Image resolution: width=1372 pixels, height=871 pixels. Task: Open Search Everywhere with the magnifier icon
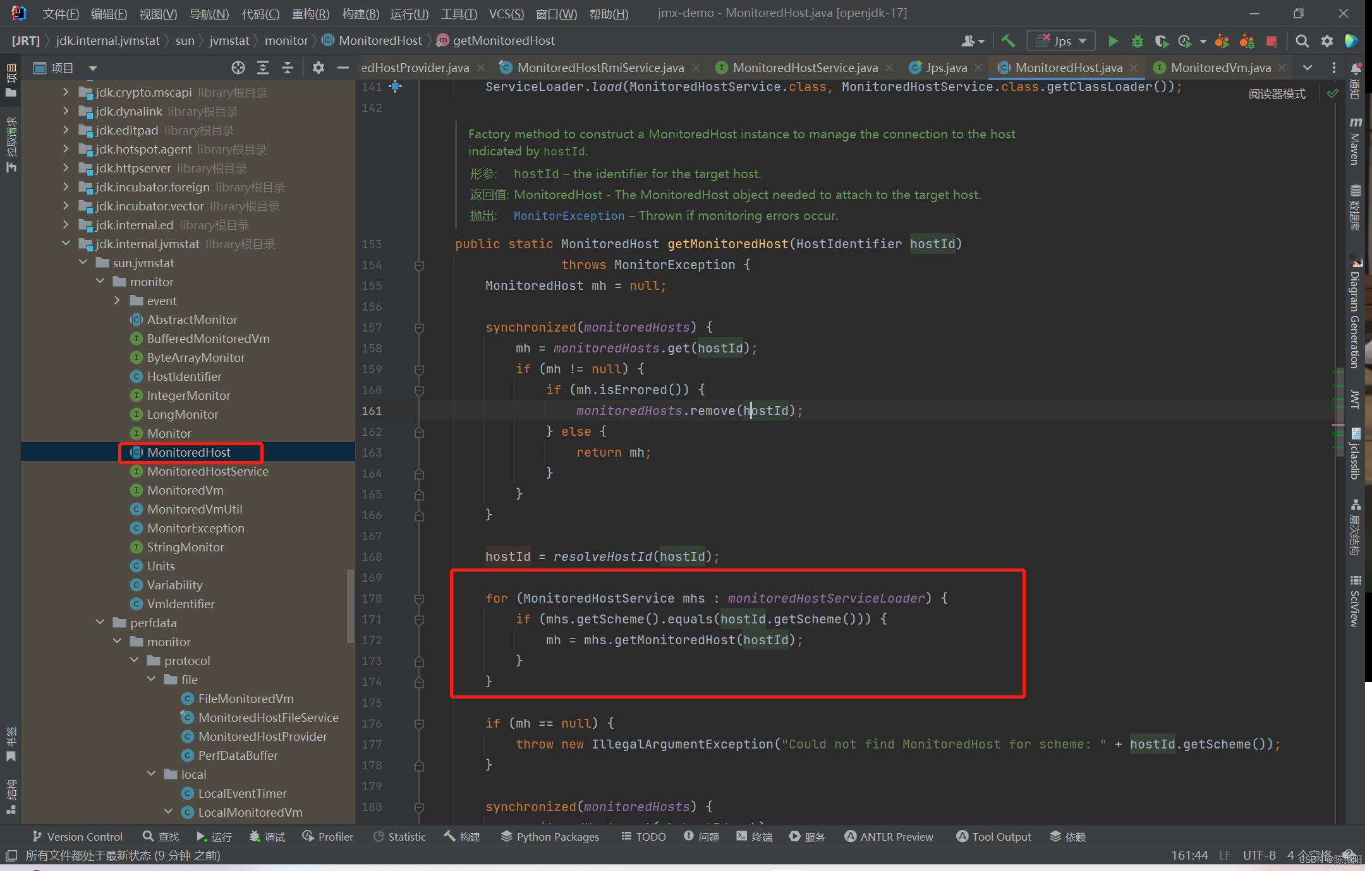coord(1302,40)
